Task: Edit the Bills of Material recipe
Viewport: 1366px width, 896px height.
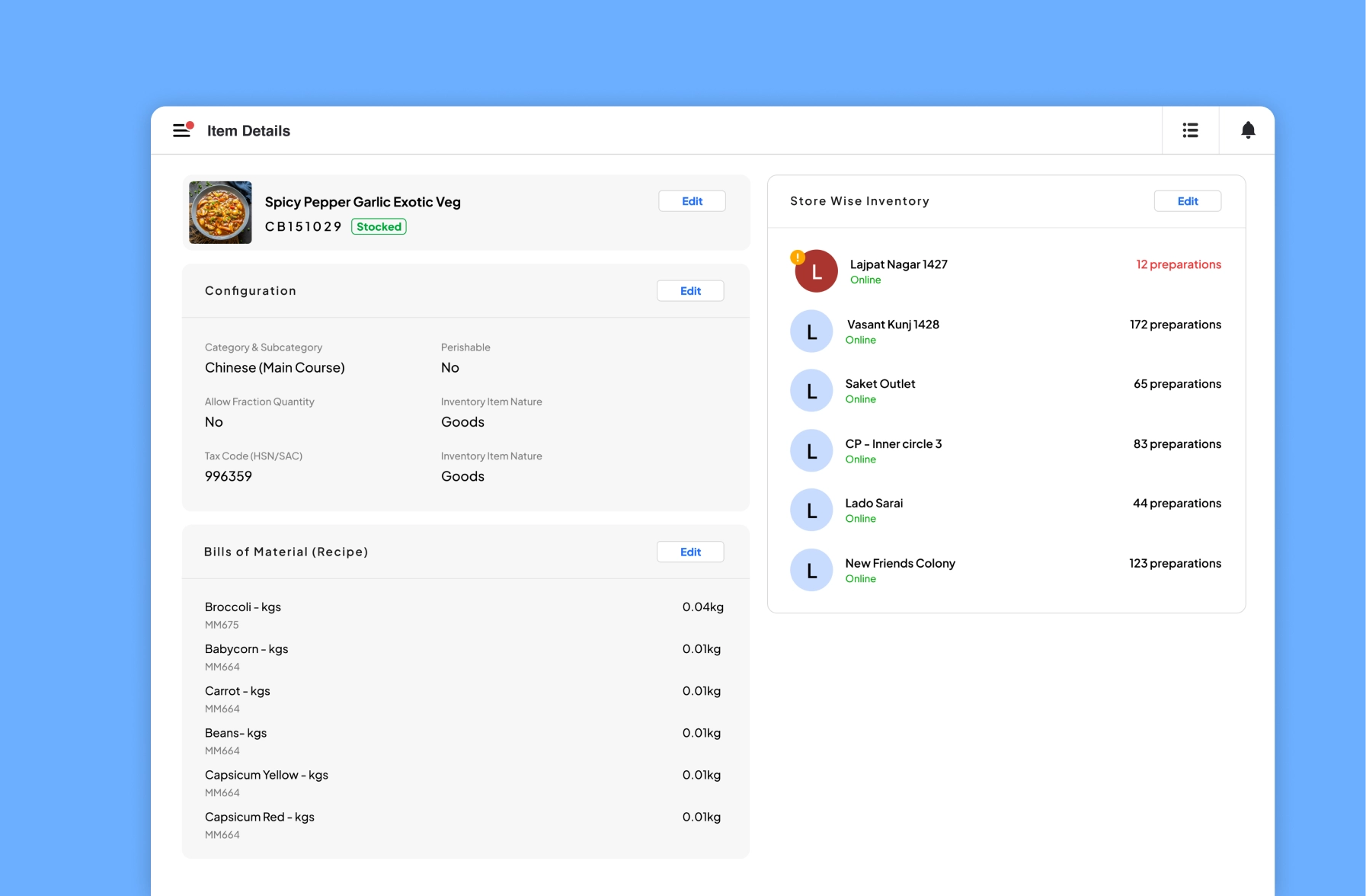Action: click(x=690, y=552)
